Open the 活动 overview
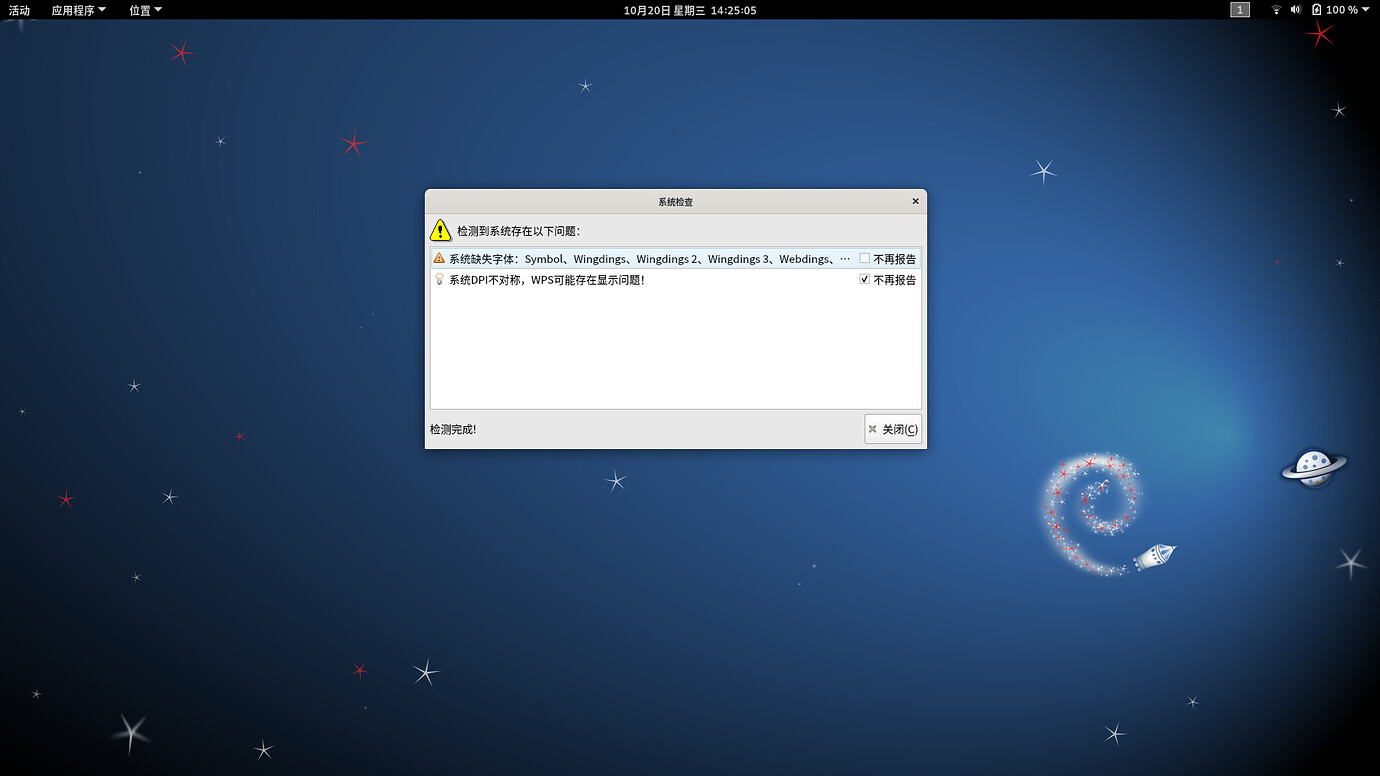The image size is (1380, 776). [x=19, y=10]
